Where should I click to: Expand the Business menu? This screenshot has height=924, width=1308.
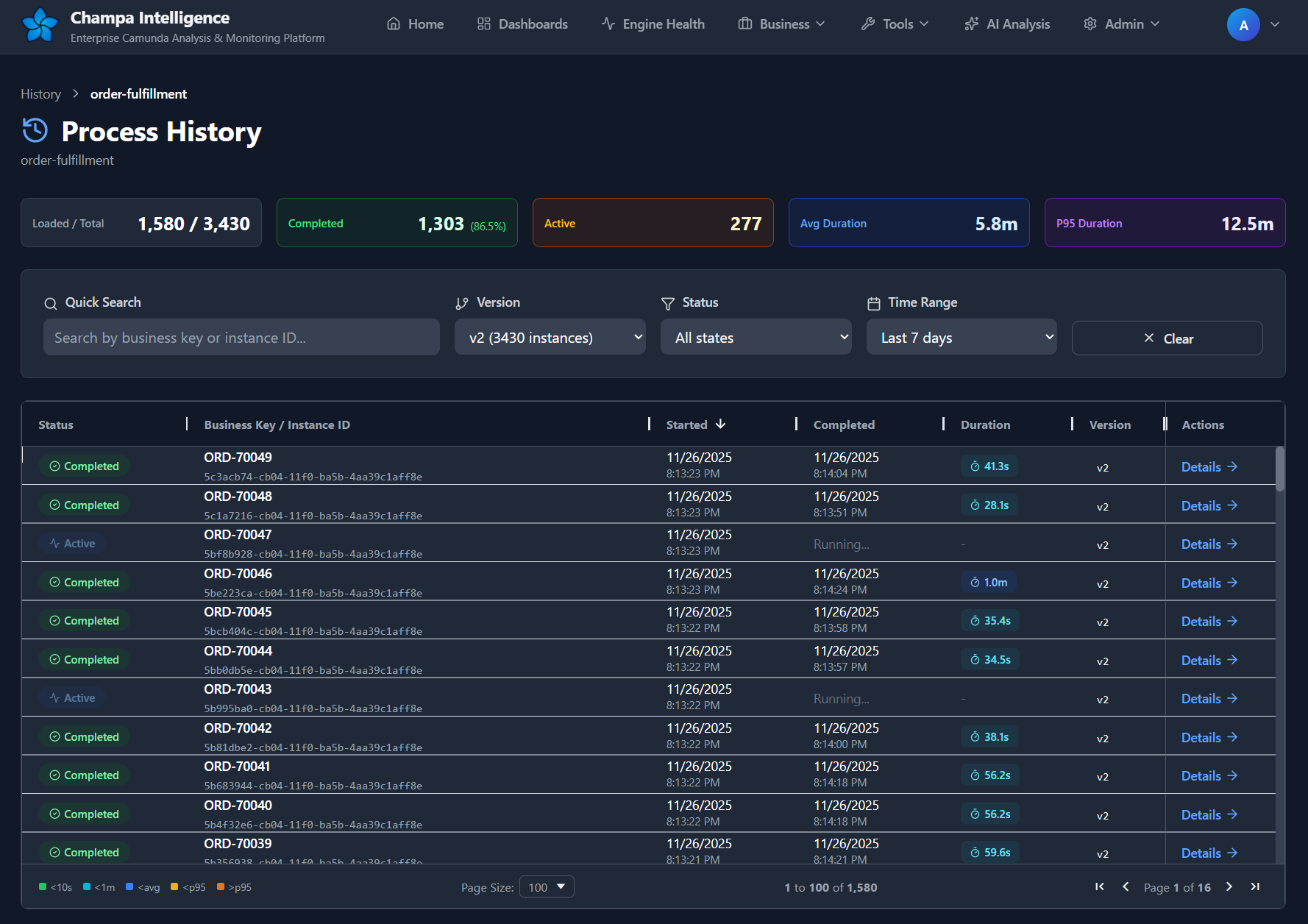pyautogui.click(x=781, y=24)
